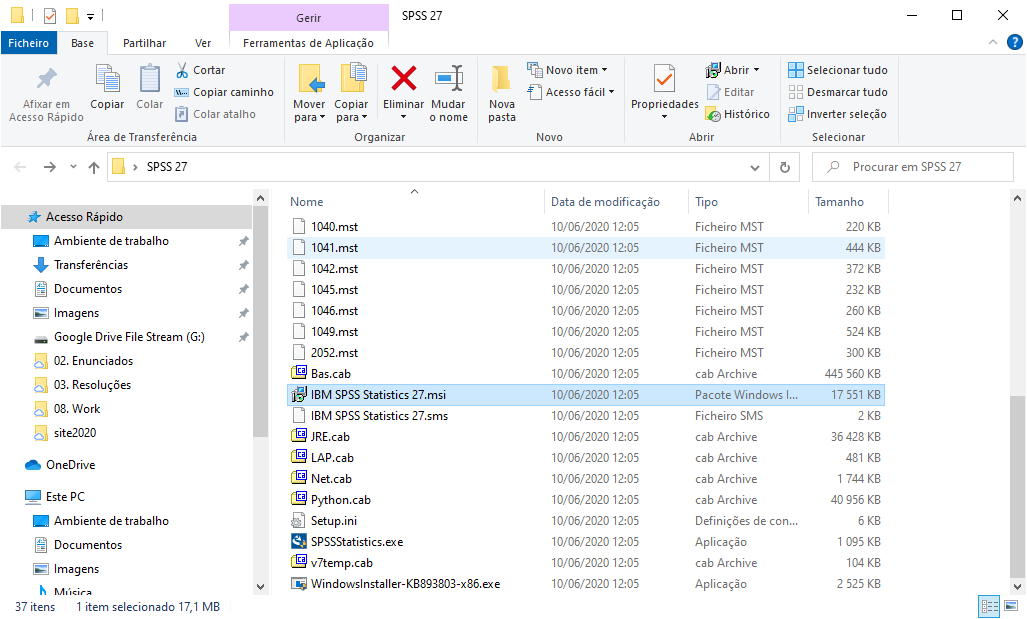This screenshot has width=1027, height=619.
Task: Sort by Tamanho column header
Action: pos(848,202)
